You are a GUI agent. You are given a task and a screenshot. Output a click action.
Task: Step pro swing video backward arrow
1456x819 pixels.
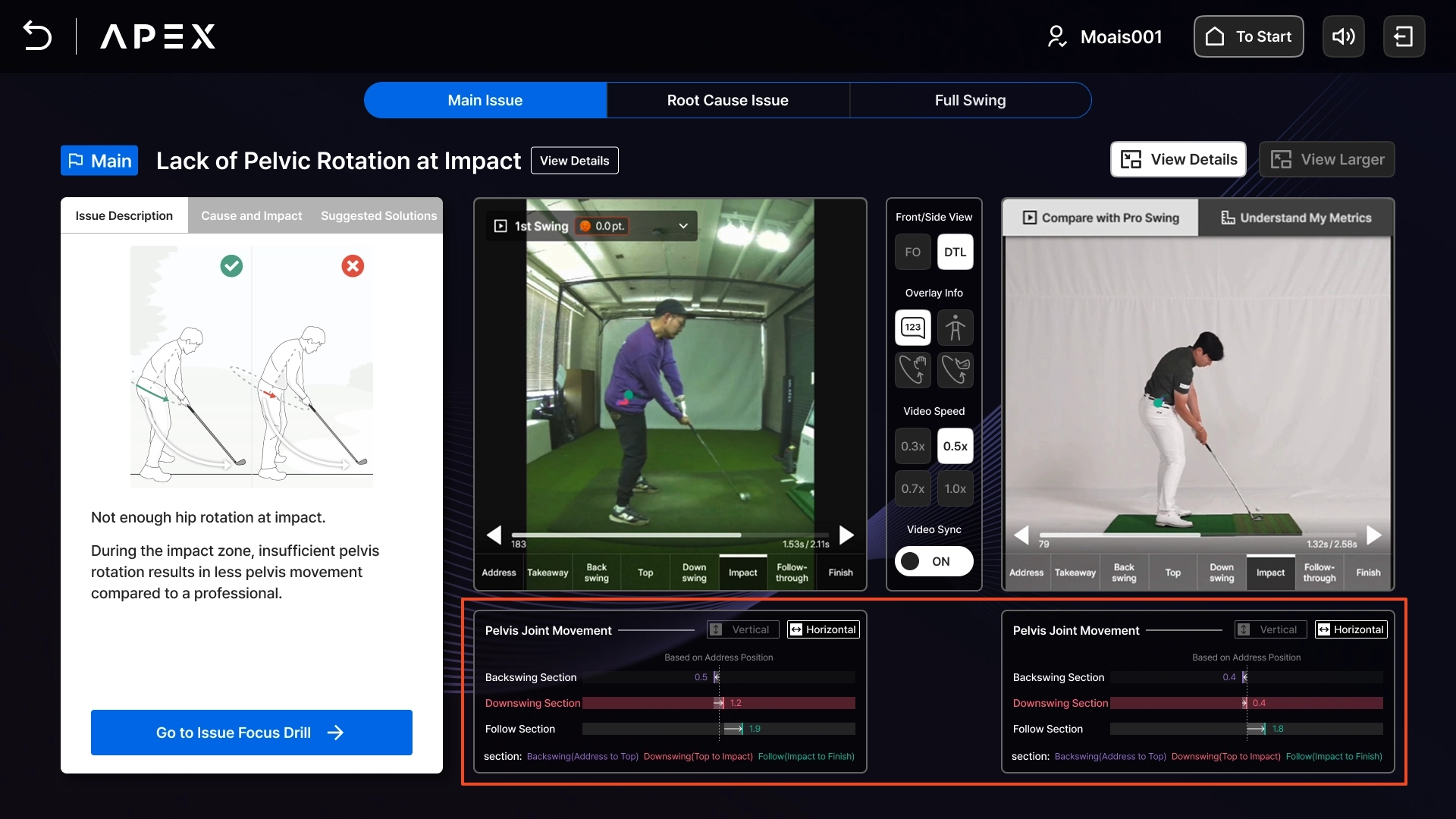point(1021,535)
